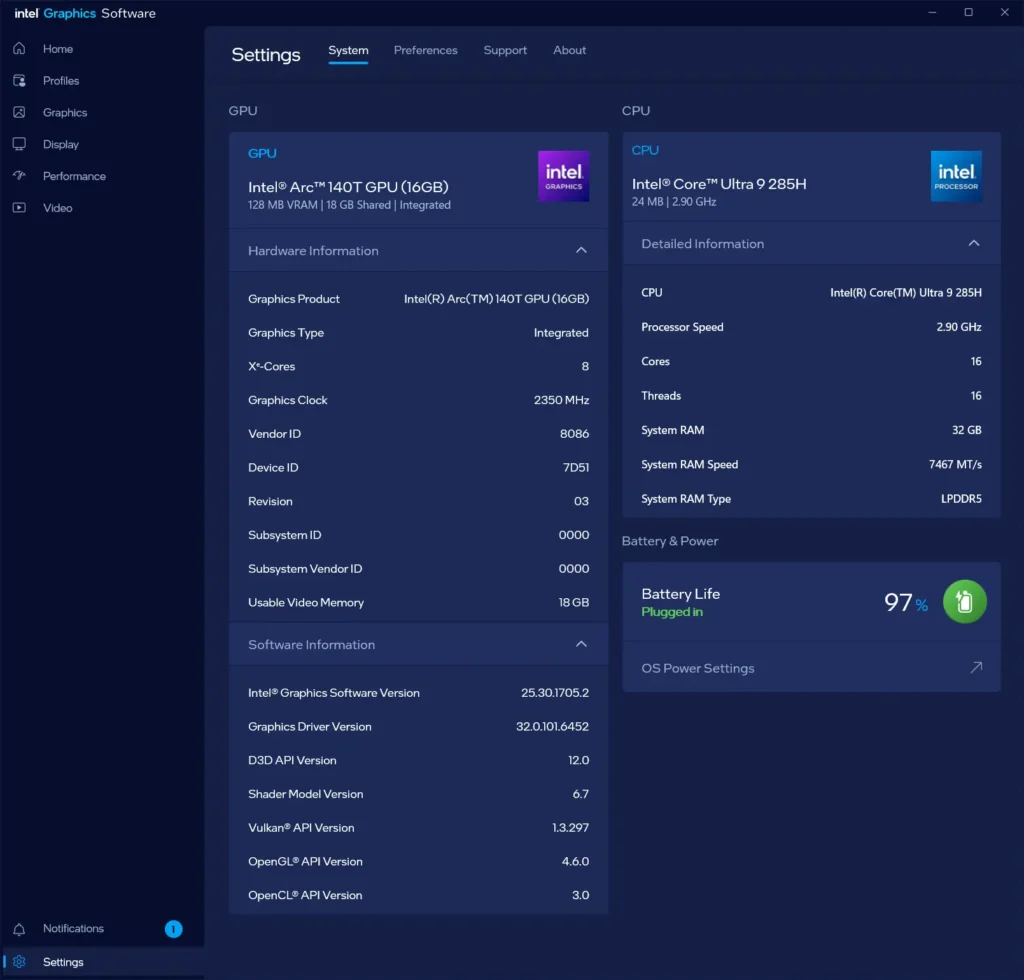Viewport: 1024px width, 980px height.
Task: Click Processor Speed value 2.90 GHz
Action: 959,327
